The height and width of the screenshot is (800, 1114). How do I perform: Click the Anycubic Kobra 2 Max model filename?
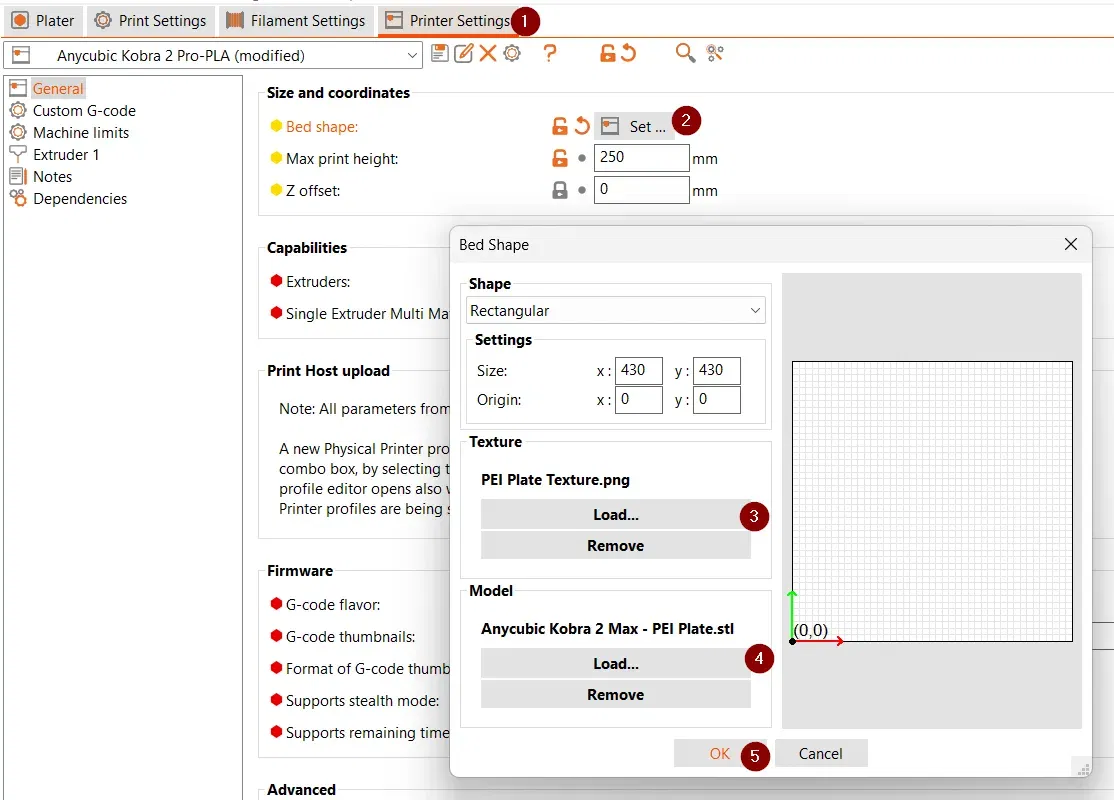point(607,629)
